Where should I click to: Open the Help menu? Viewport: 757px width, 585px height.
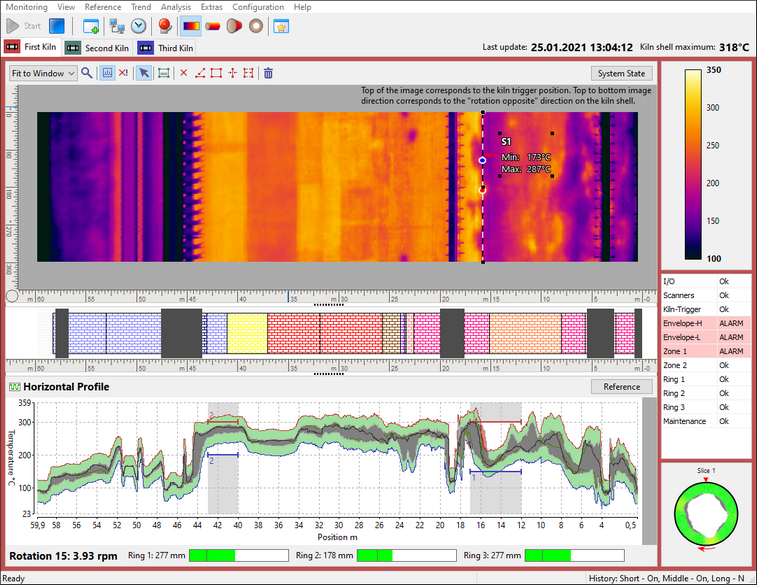303,7
